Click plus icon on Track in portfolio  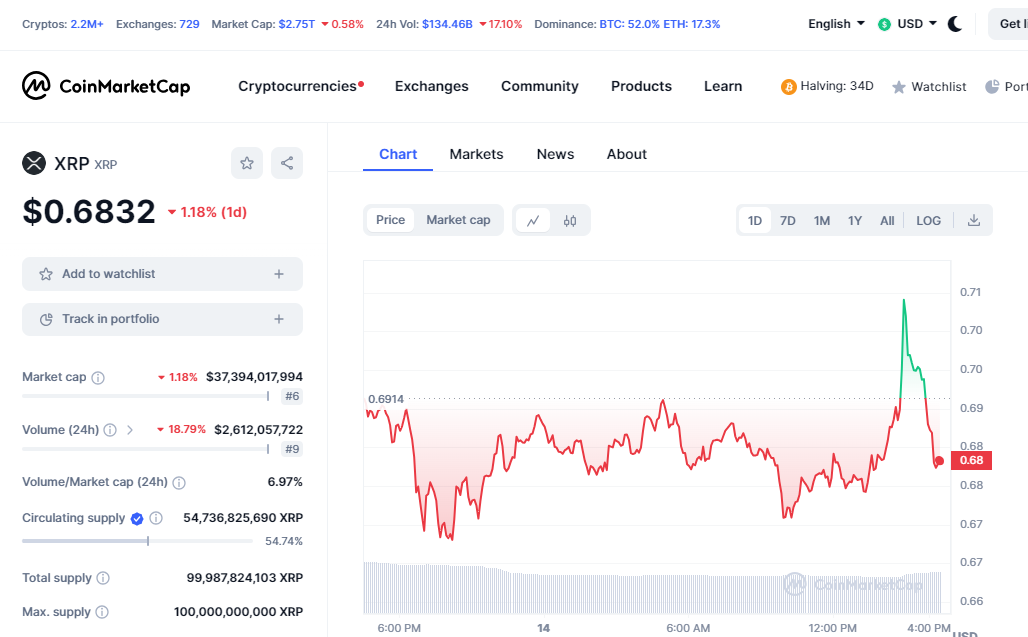coord(279,319)
